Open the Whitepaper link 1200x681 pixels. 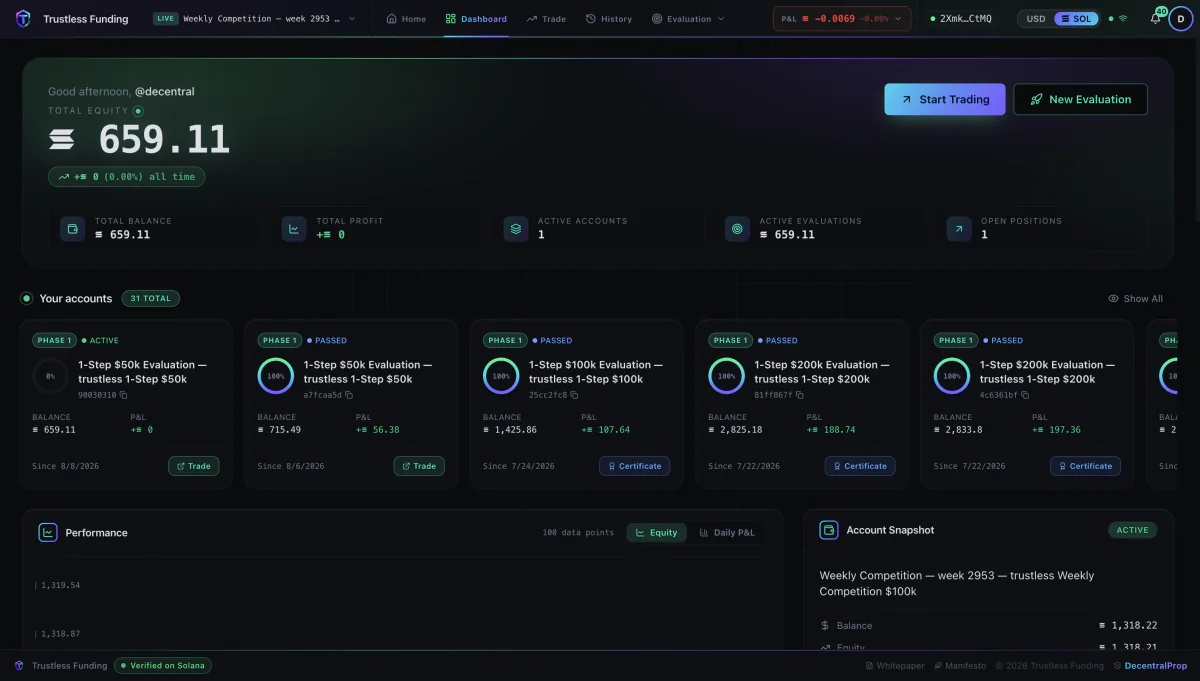(895, 665)
